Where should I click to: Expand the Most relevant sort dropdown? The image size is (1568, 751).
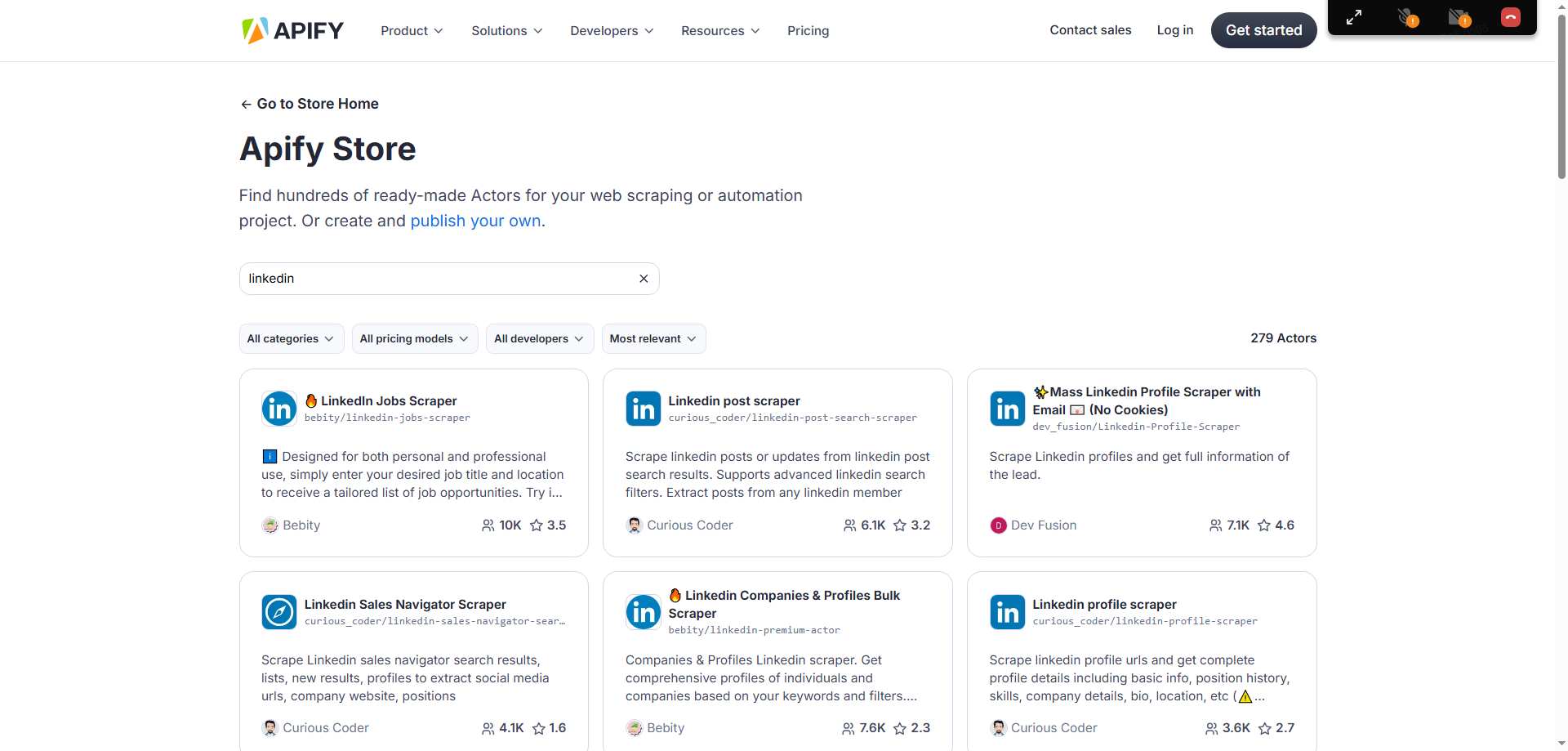pos(653,338)
